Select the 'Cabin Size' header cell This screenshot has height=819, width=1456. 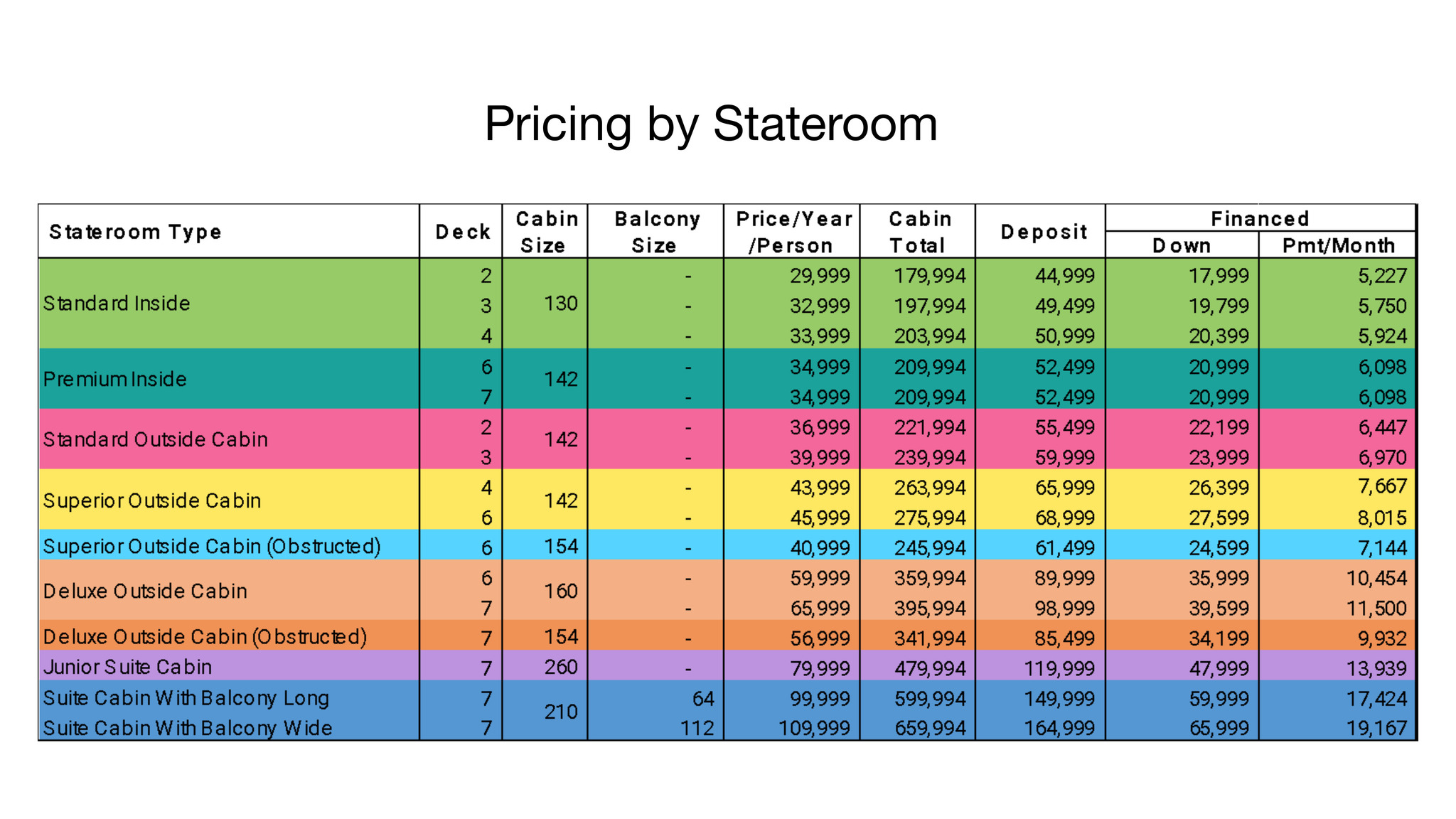[545, 232]
